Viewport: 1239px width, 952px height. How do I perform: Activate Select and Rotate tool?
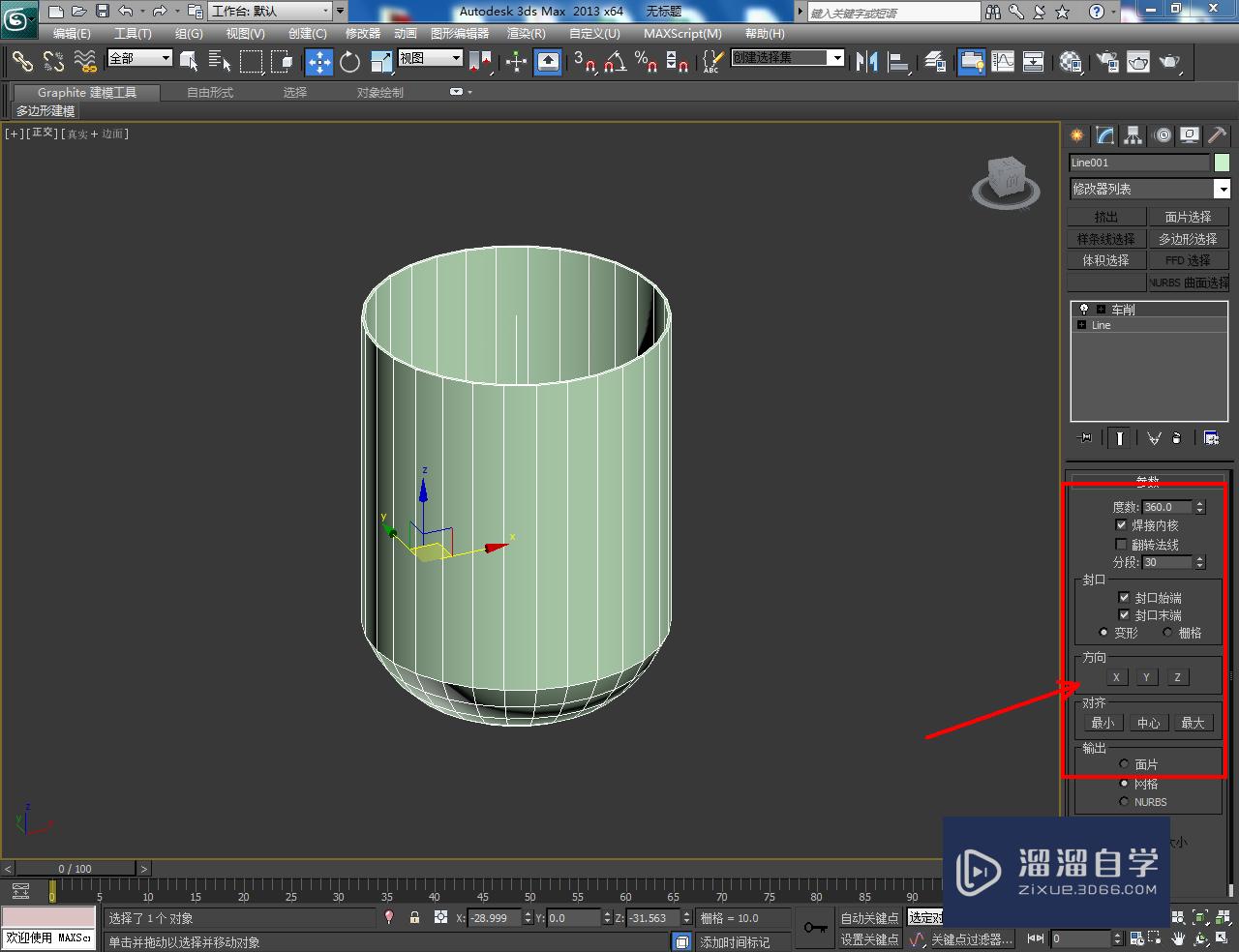click(x=349, y=62)
